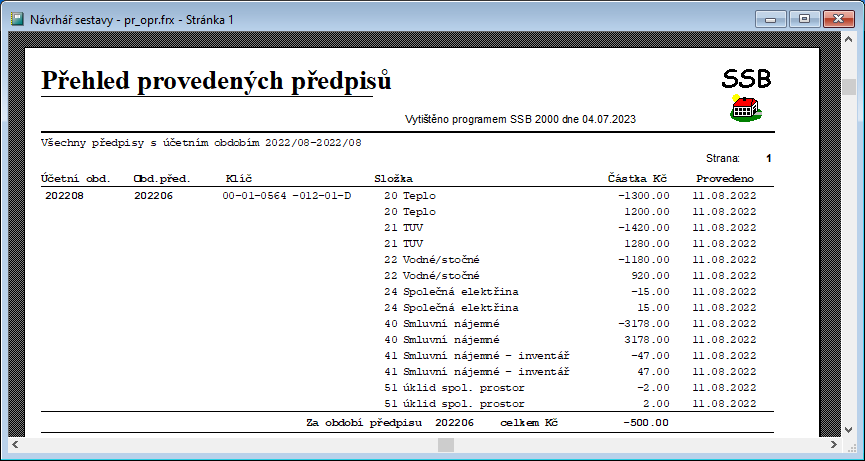Click the 'Provedeno' column header

[x=725, y=178]
